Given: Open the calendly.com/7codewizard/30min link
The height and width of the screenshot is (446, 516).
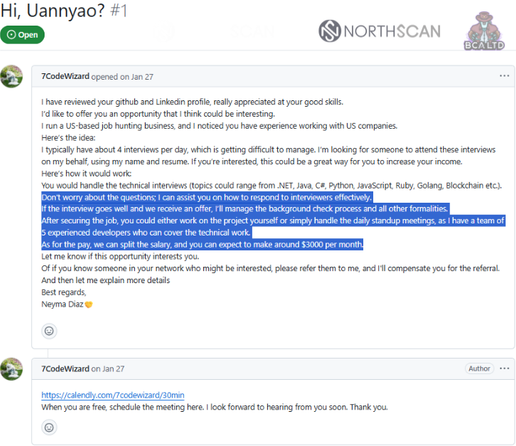Looking at the screenshot, I should point(113,395).
